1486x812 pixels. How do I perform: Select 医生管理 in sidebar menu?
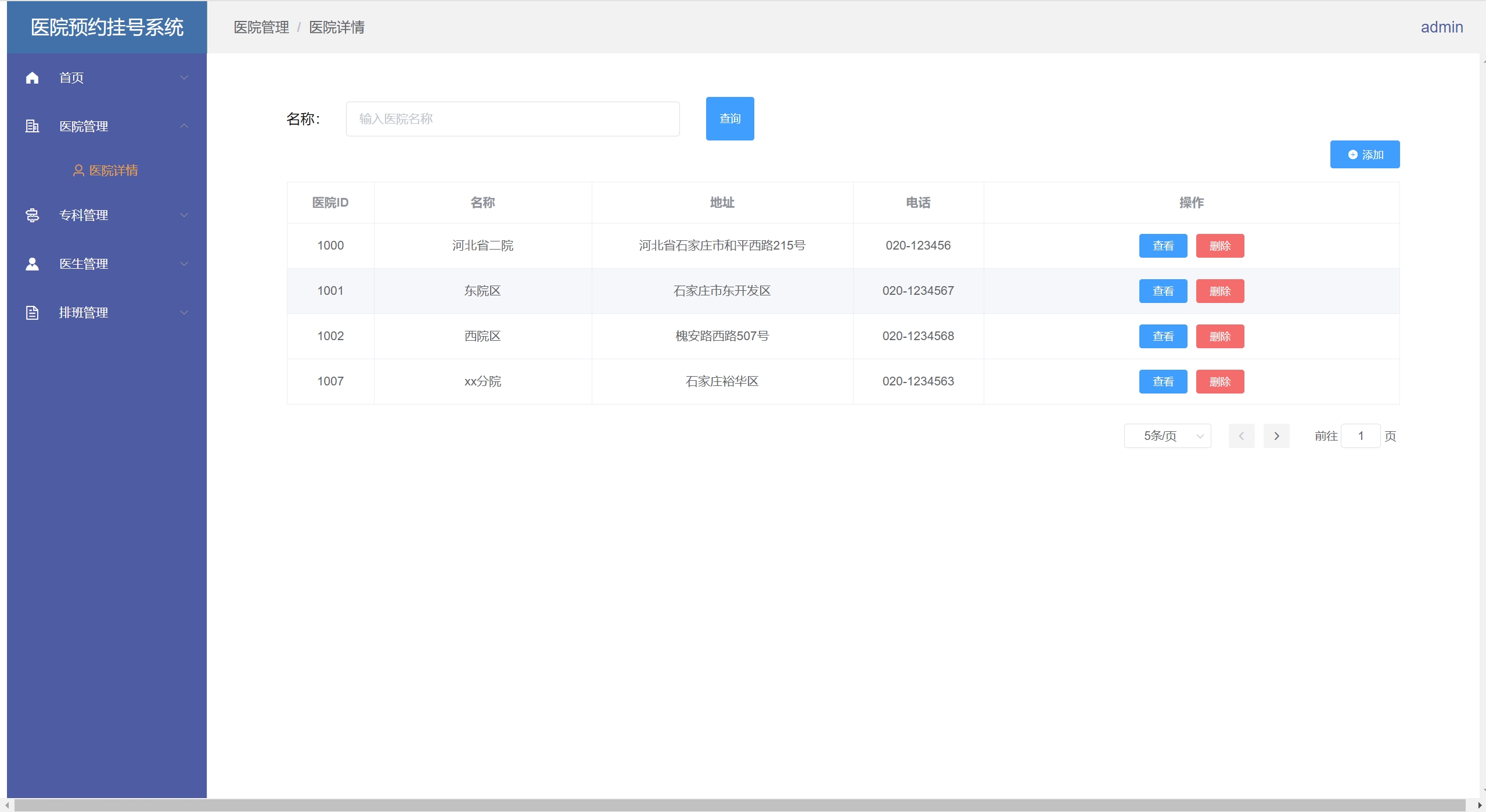[84, 264]
